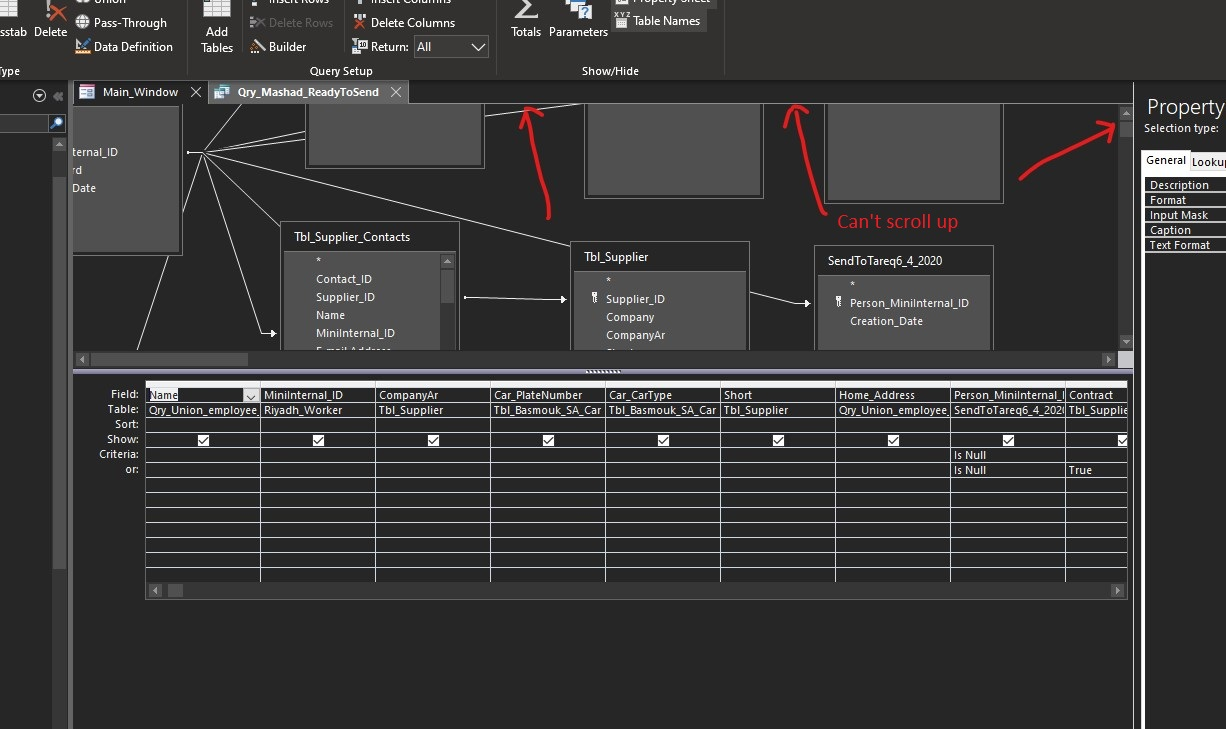Toggle Show checkbox under CompanyAr

pos(433,440)
